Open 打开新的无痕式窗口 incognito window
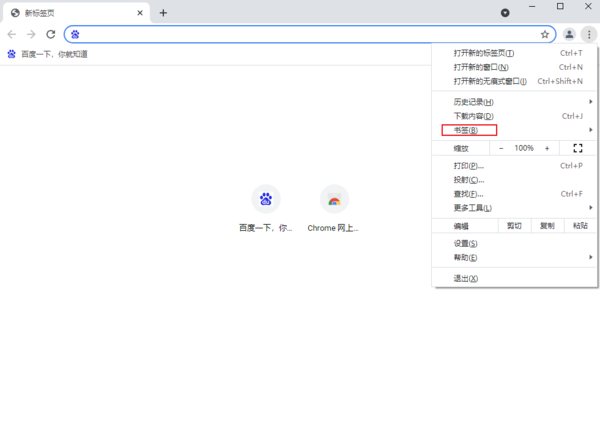This screenshot has width=600, height=423. pyautogui.click(x=514, y=81)
